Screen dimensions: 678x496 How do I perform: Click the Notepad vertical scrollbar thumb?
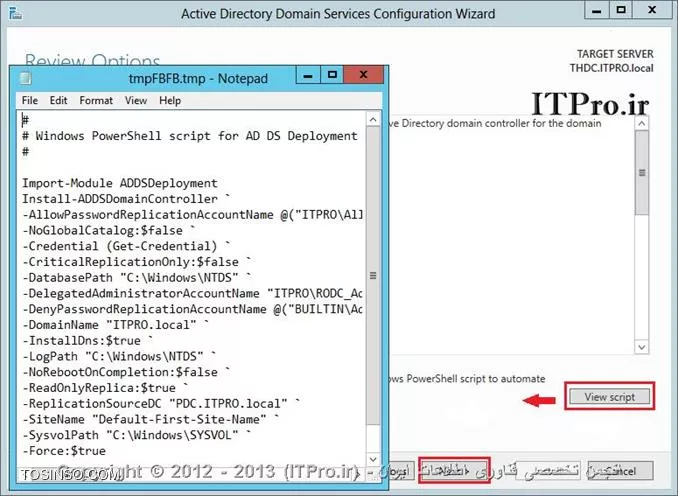click(373, 275)
